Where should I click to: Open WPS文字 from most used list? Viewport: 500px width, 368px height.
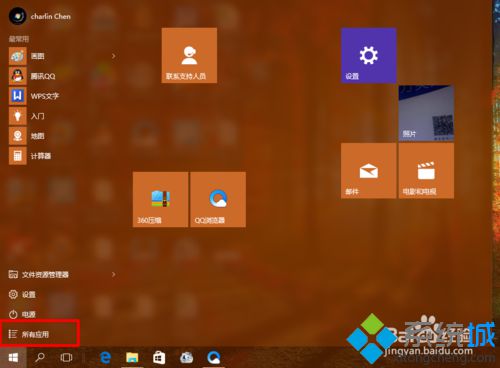[x=62, y=96]
